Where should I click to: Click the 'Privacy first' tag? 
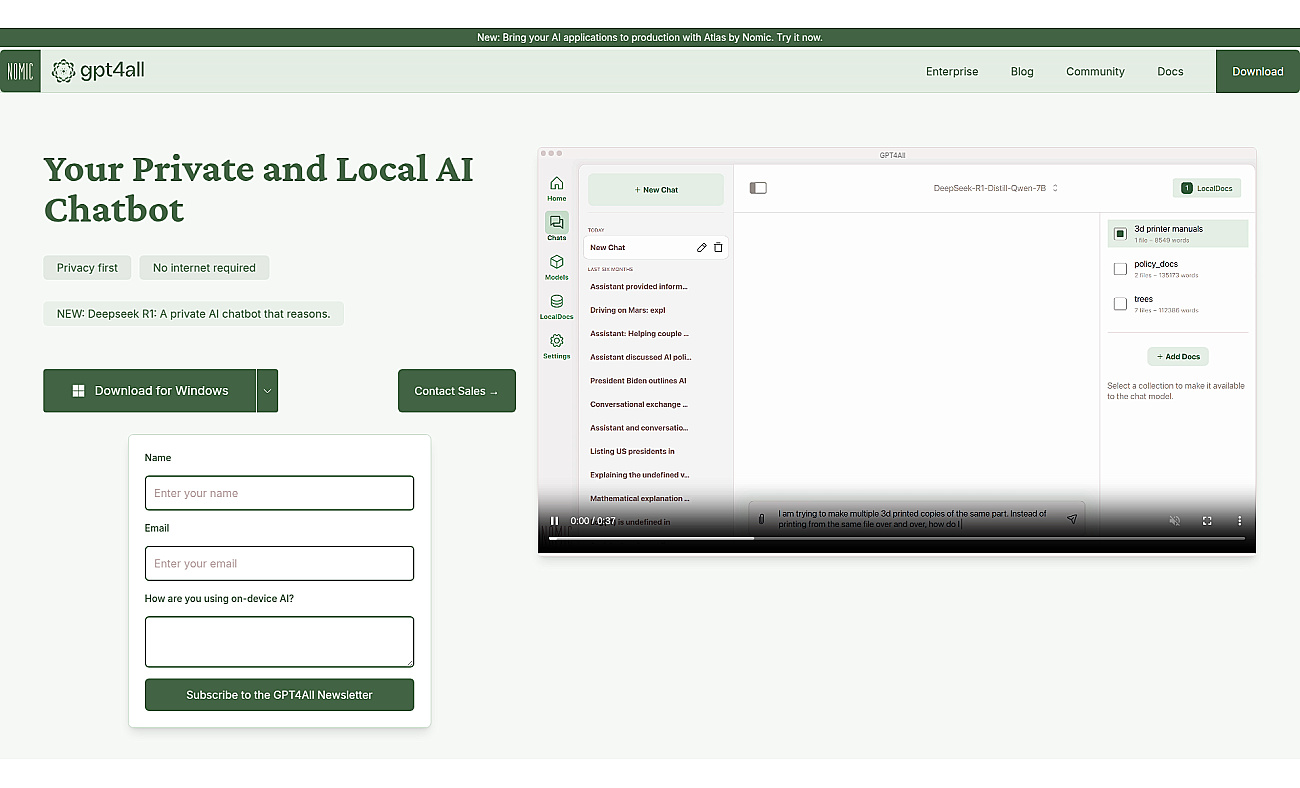click(87, 268)
